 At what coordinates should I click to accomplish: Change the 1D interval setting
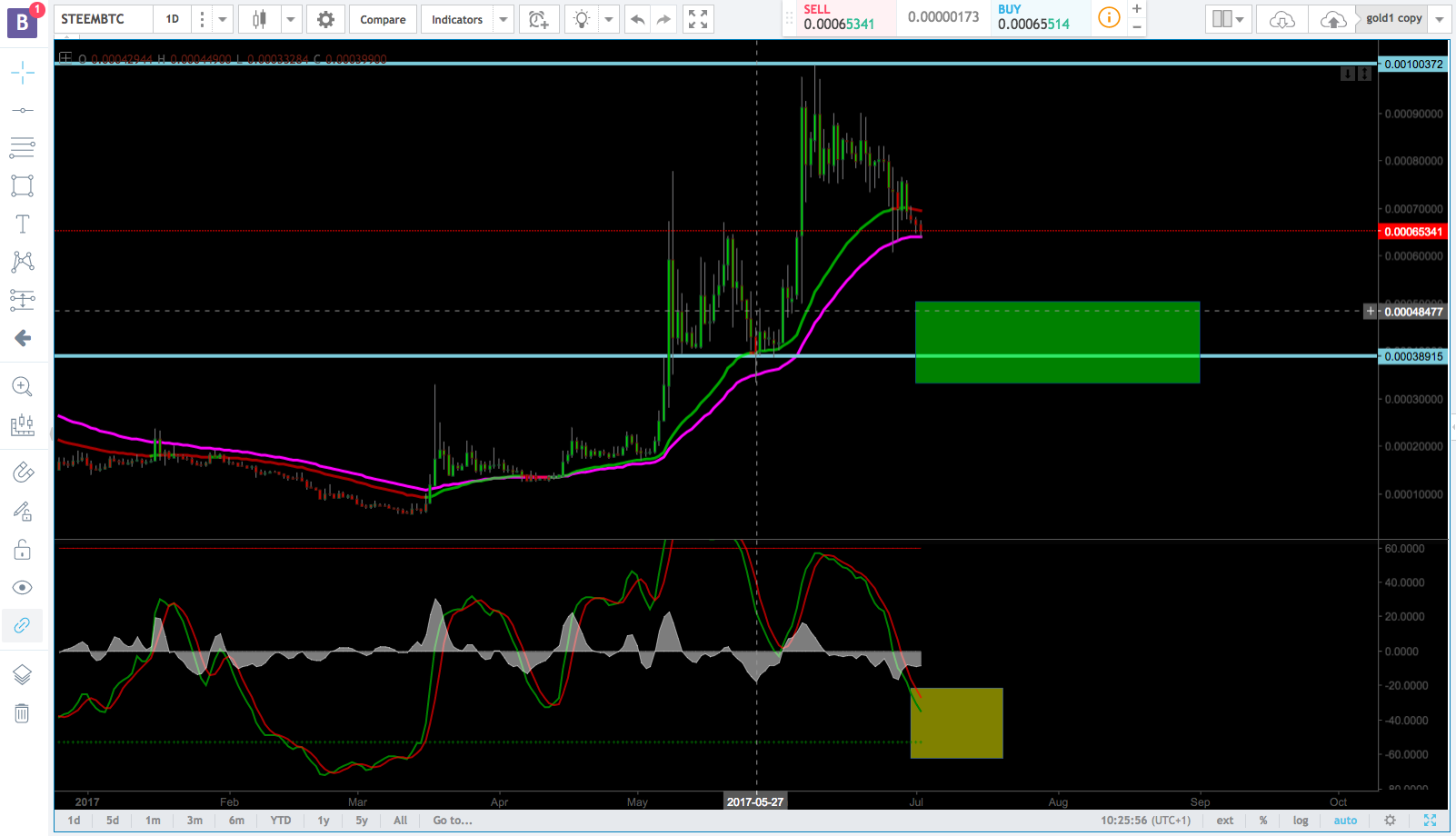tap(173, 19)
